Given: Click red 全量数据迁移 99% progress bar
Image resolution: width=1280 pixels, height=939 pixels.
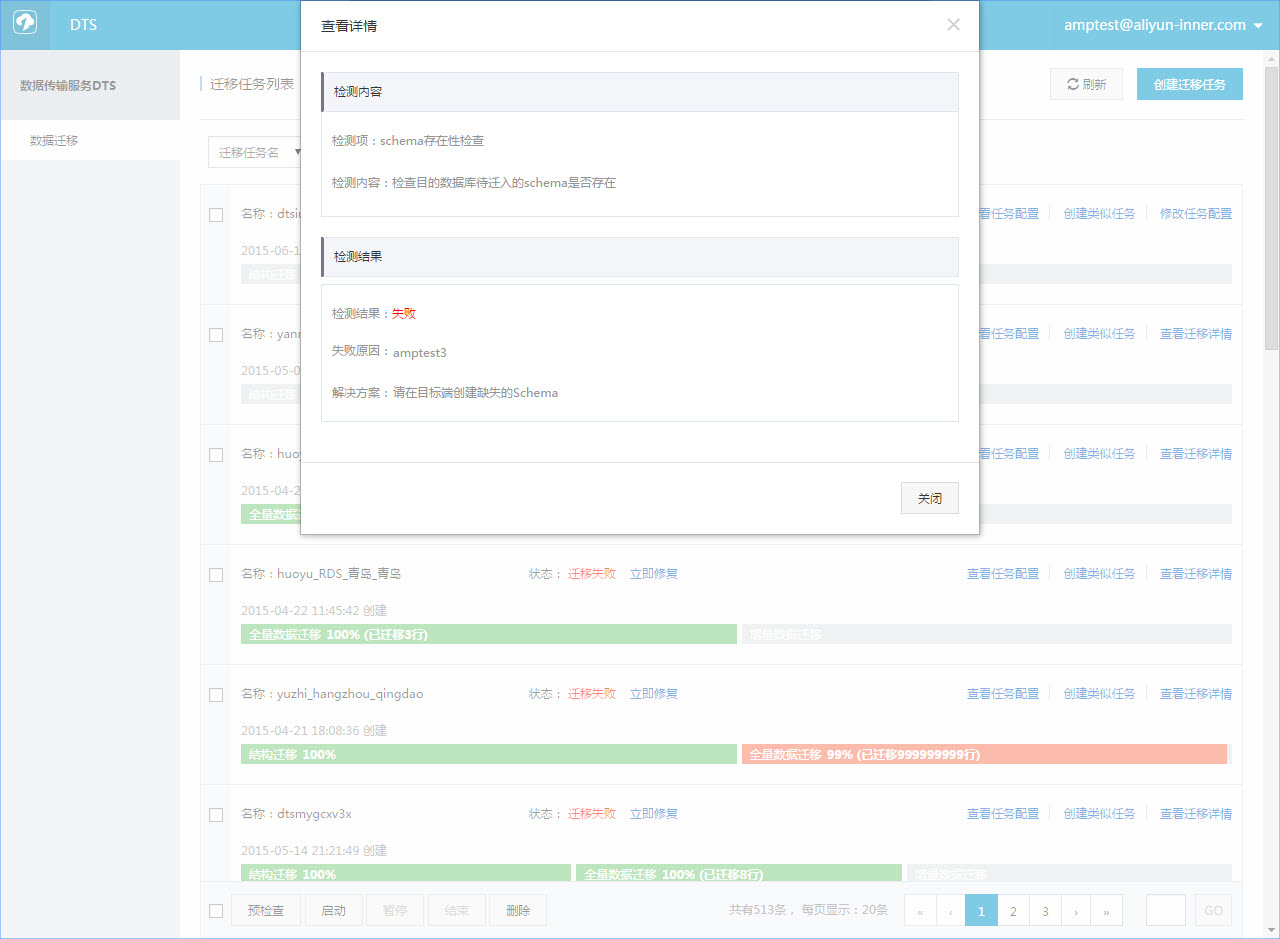Looking at the screenshot, I should coord(984,754).
